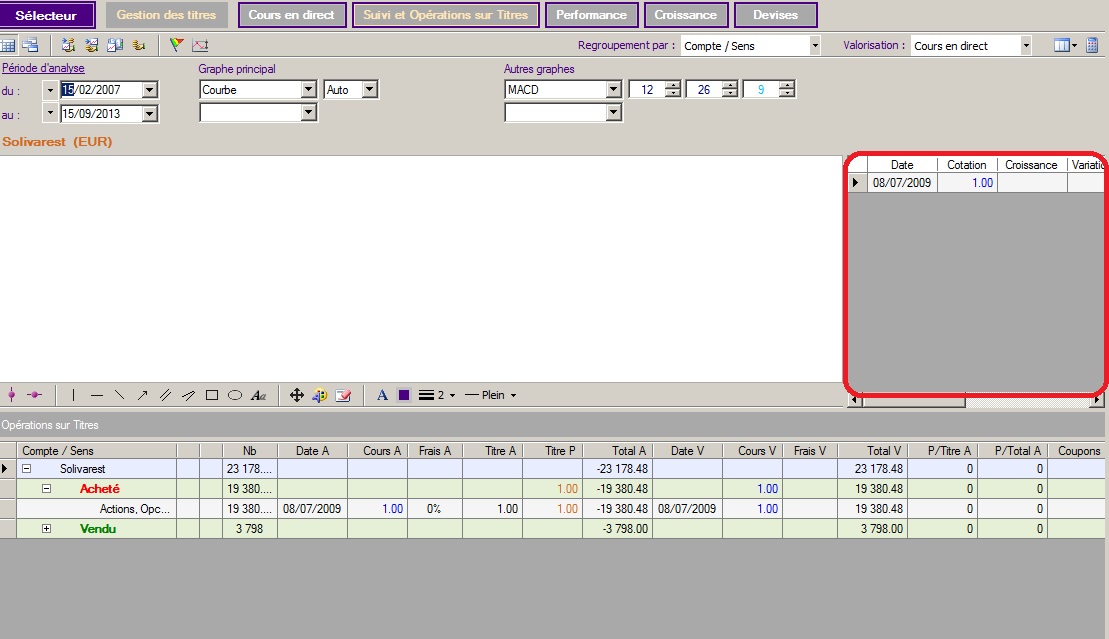
Task: Select the ellipse drawing tool
Action: 235,395
